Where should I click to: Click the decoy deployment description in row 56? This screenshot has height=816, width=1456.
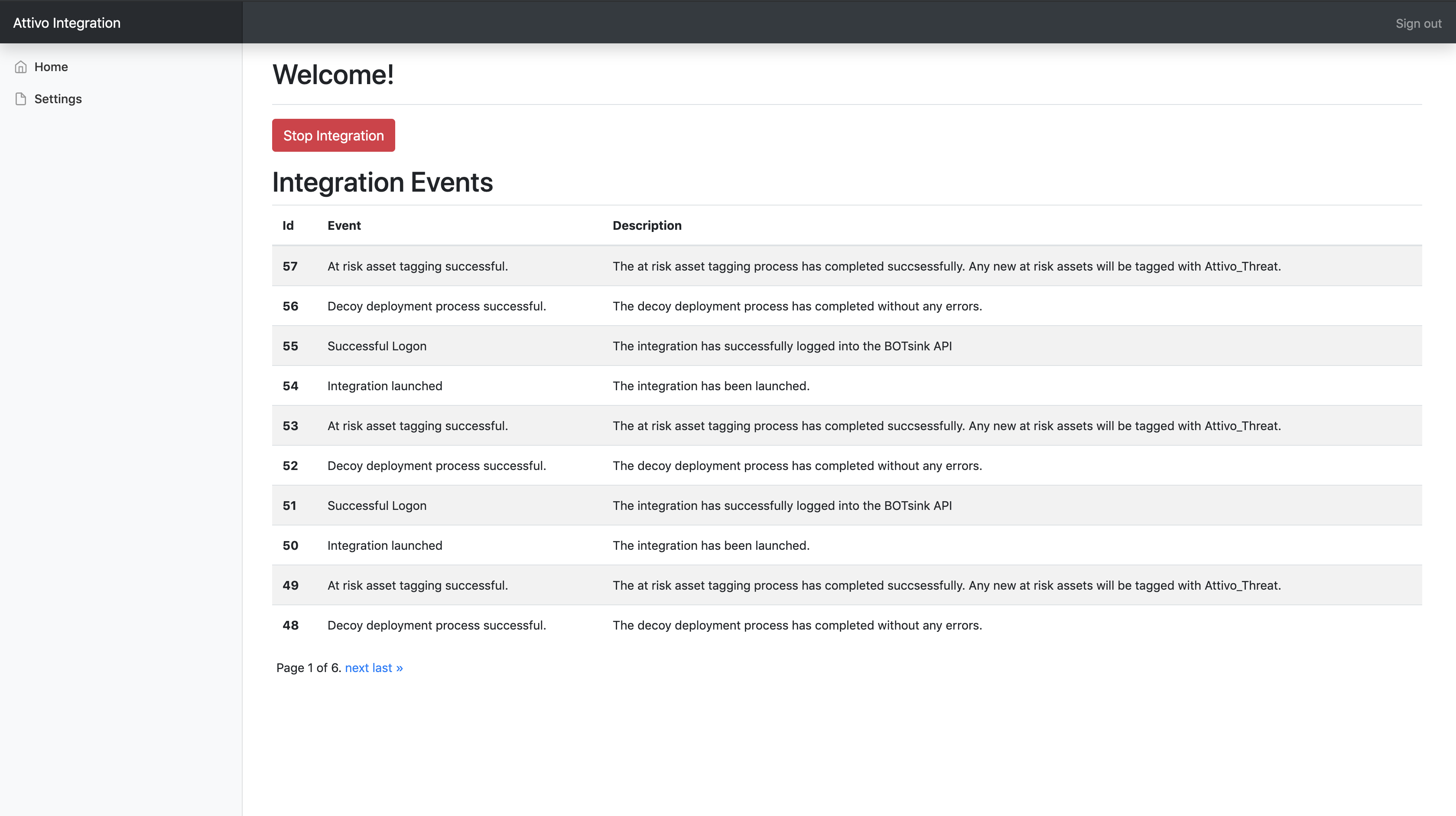point(797,306)
